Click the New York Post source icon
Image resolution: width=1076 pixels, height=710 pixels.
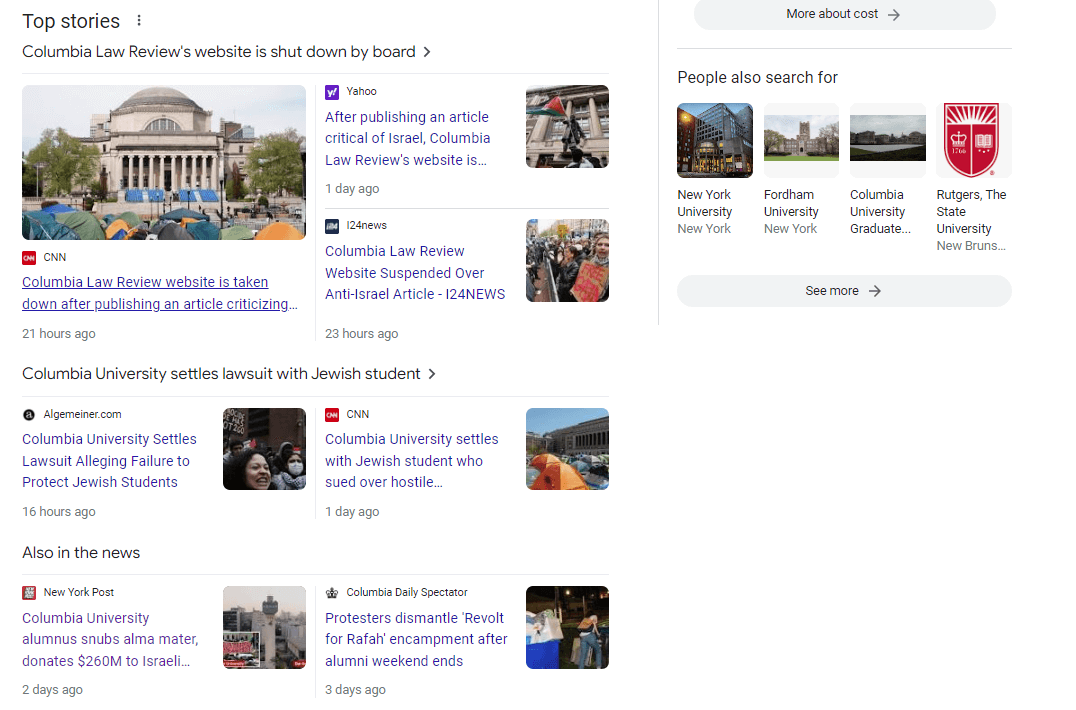coord(30,592)
